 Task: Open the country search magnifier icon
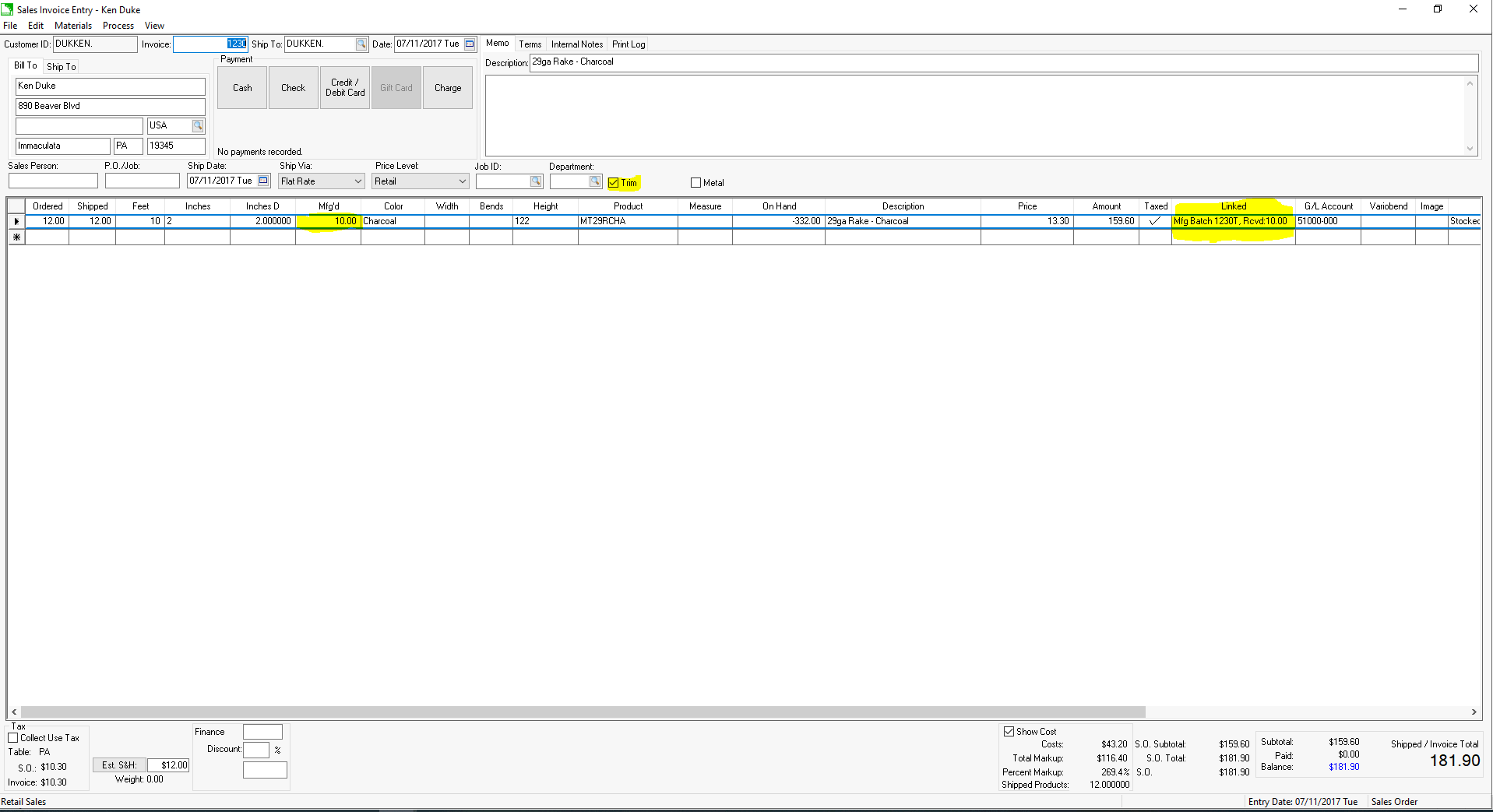tap(198, 125)
